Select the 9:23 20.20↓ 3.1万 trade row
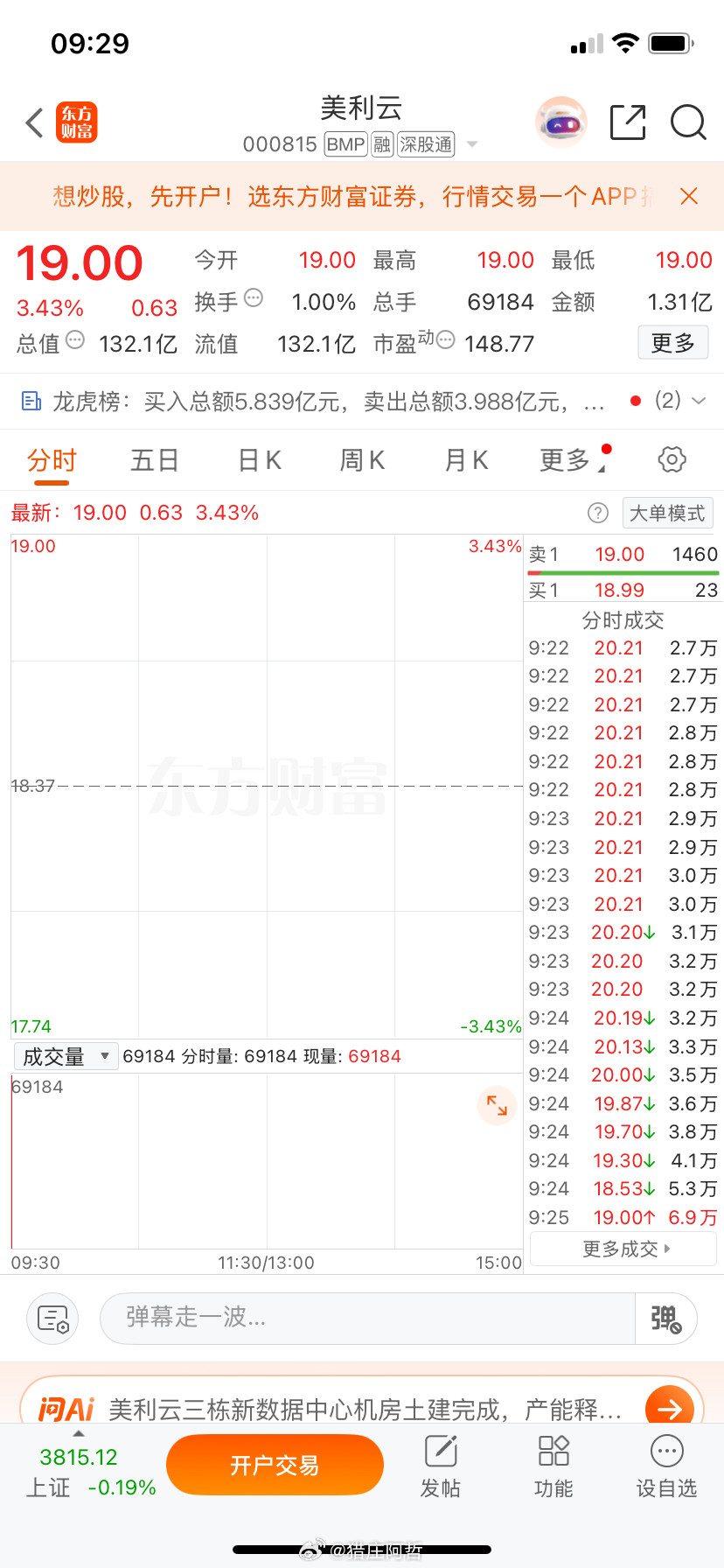 623,932
